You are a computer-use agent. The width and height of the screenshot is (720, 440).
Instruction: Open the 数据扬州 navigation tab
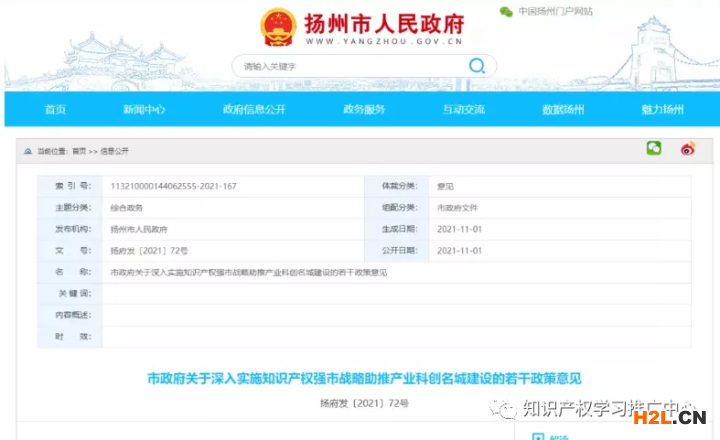pos(563,109)
